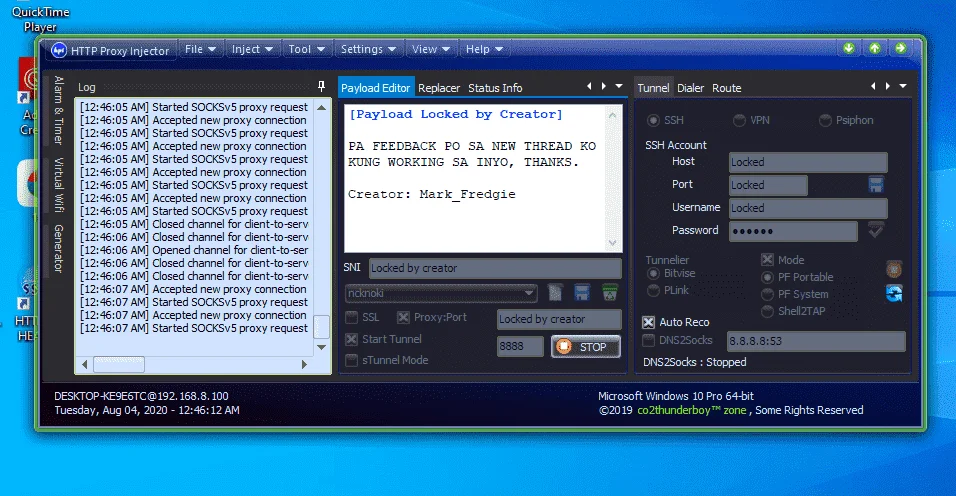Switch to the Dialer tab
This screenshot has width=956, height=496.
(690, 88)
